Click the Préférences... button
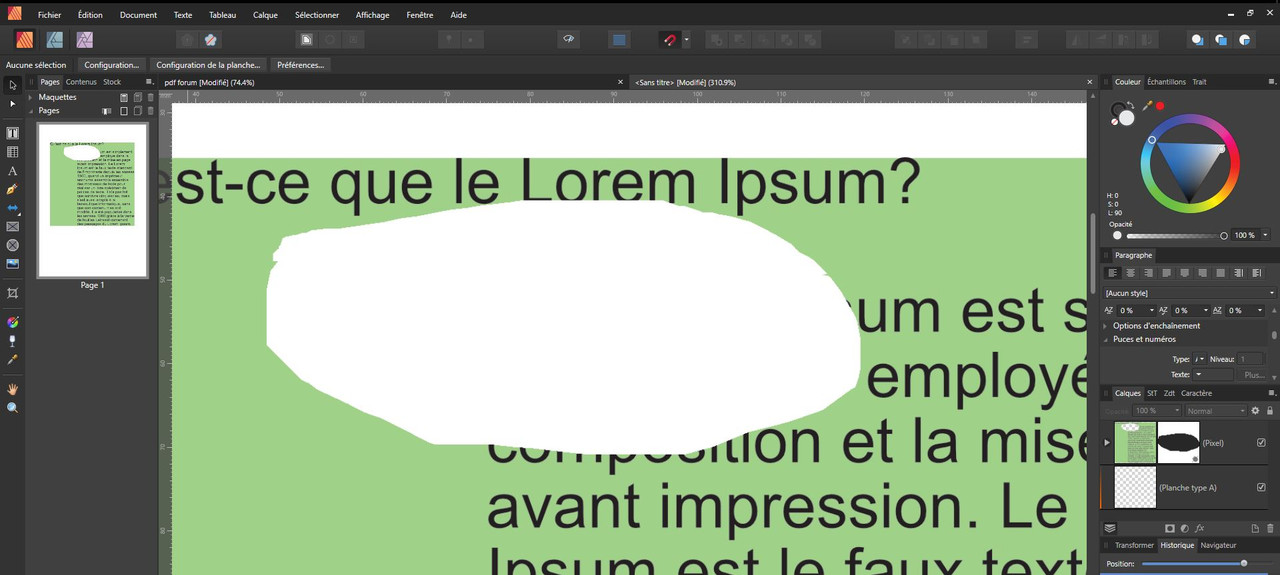1280x575 pixels. coord(300,65)
